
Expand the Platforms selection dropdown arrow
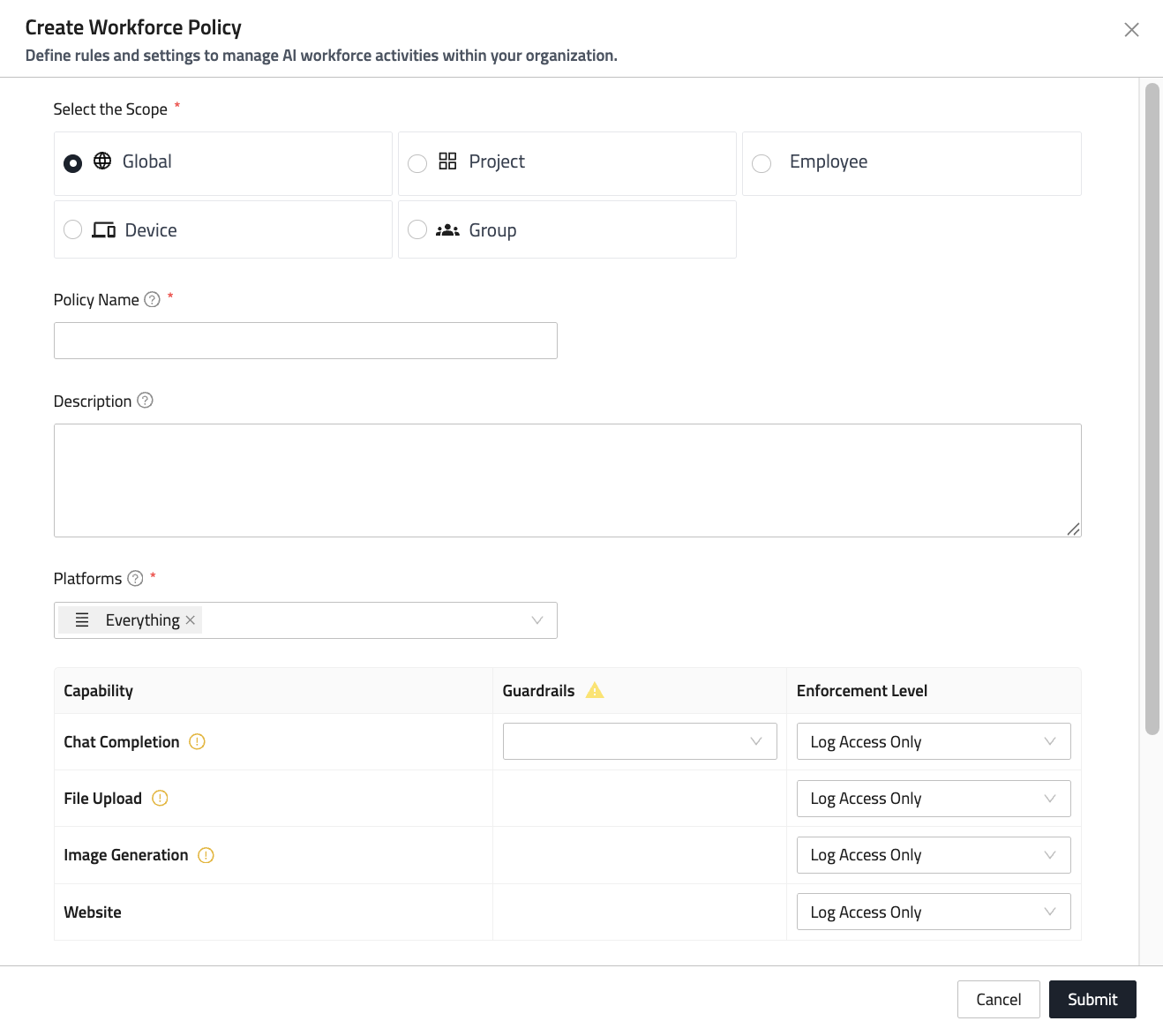(536, 620)
